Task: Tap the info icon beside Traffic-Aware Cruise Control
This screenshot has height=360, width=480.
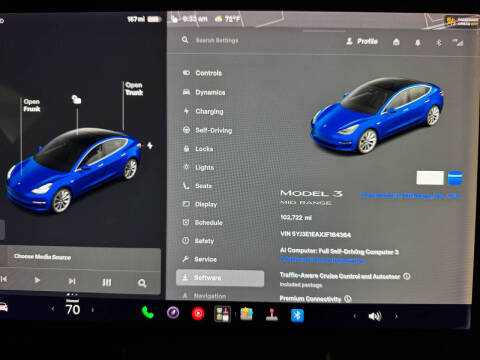Action: (x=407, y=276)
